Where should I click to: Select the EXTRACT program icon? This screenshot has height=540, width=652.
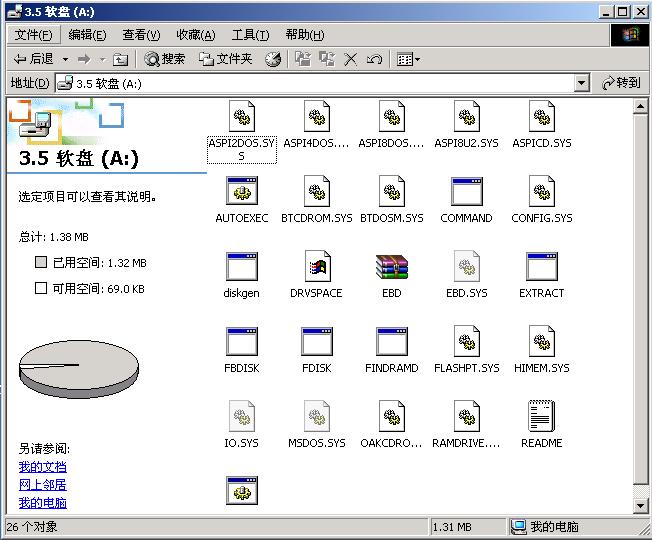(x=541, y=266)
